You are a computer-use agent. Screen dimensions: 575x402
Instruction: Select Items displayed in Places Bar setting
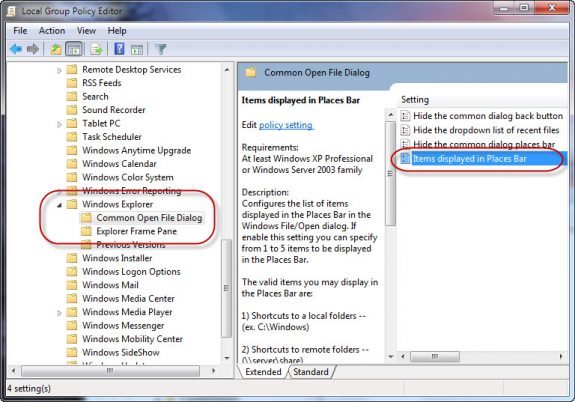coord(469,158)
